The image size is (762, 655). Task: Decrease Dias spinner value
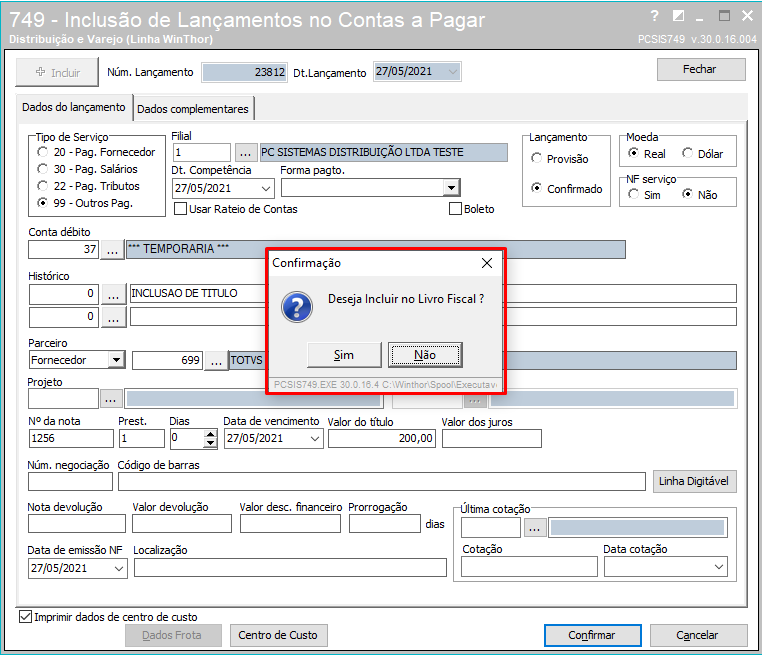pyautogui.click(x=210, y=443)
